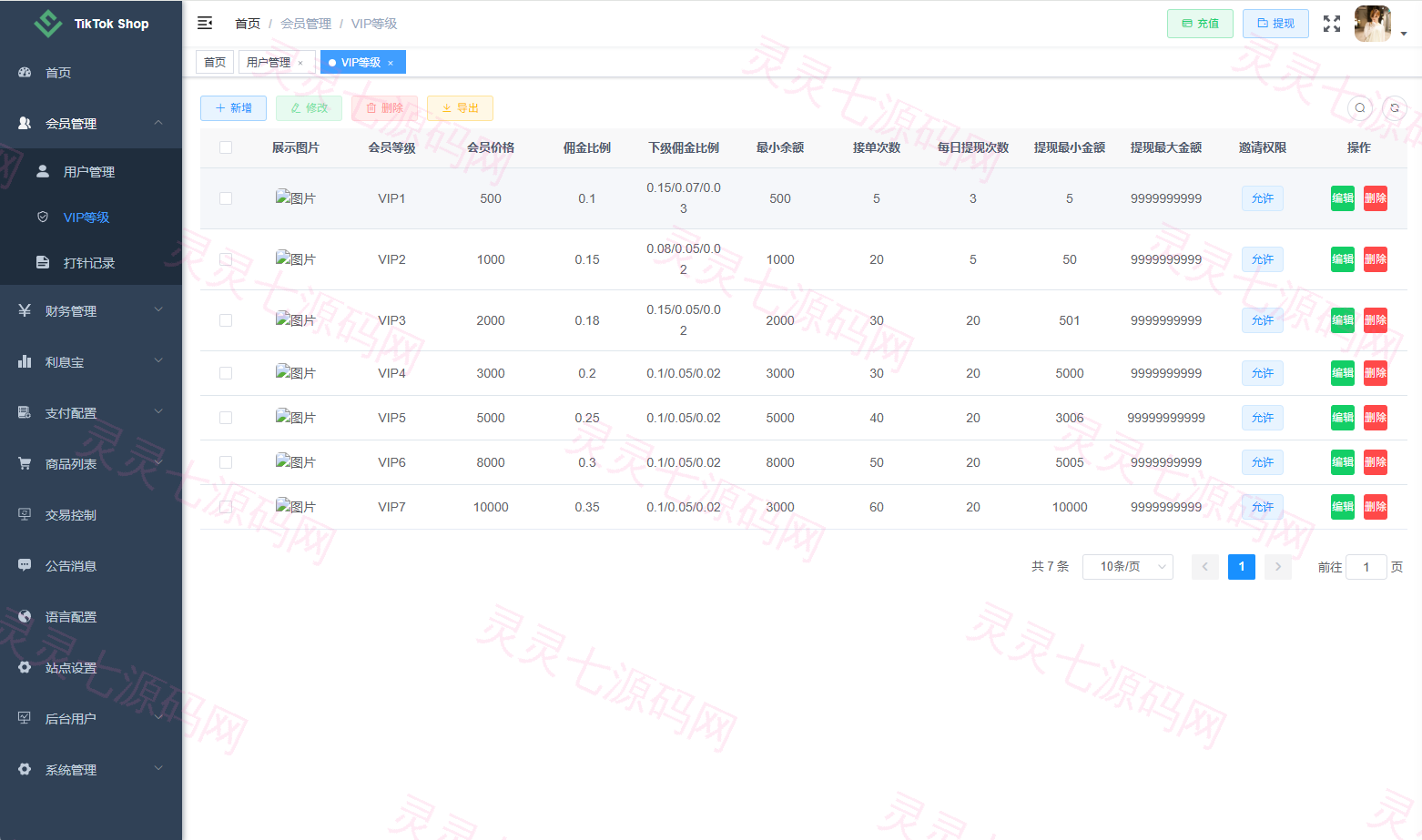This screenshot has height=840, width=1422.
Task: Open the user avatar menu
Action: pyautogui.click(x=1373, y=24)
